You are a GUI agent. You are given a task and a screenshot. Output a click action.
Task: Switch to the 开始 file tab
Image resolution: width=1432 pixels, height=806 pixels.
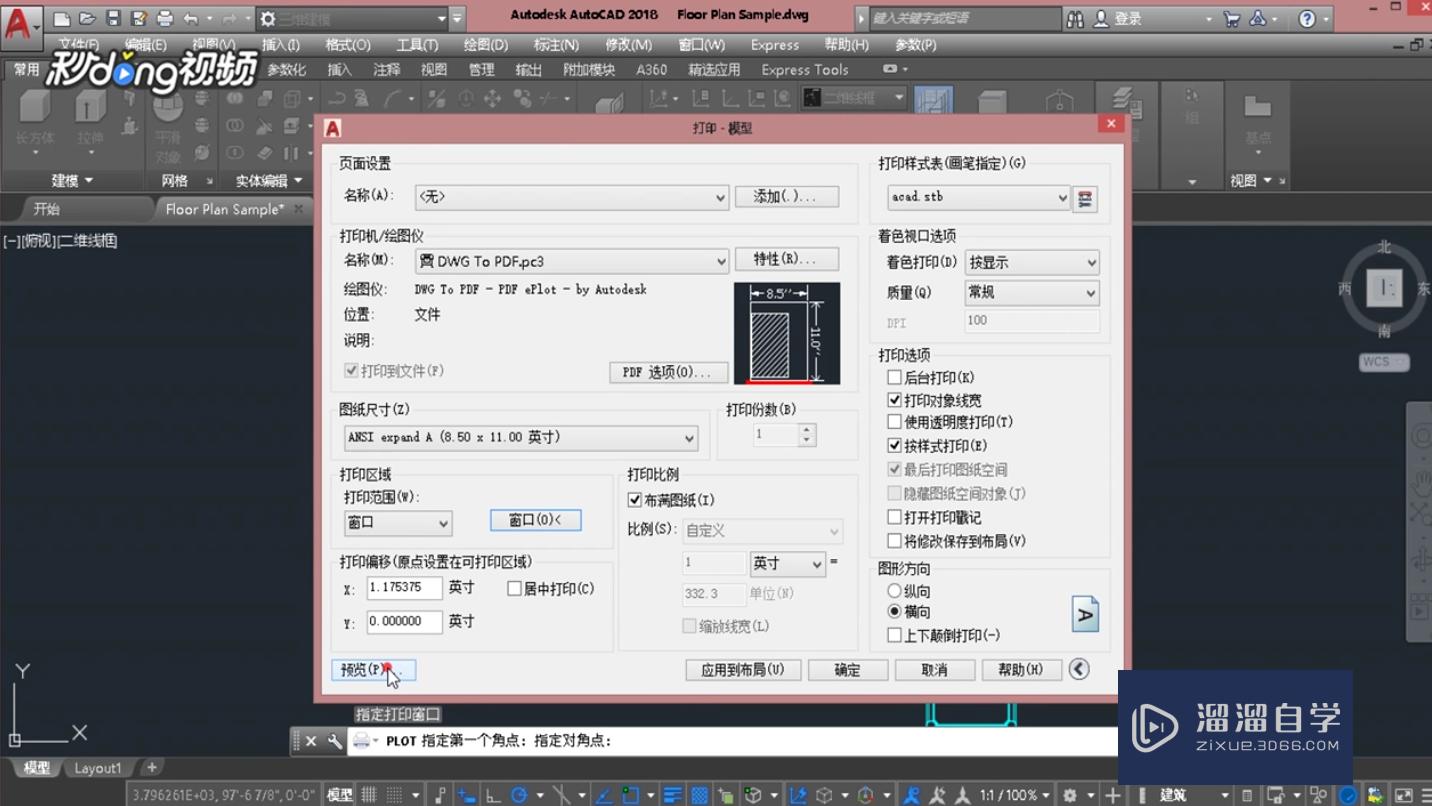click(46, 209)
